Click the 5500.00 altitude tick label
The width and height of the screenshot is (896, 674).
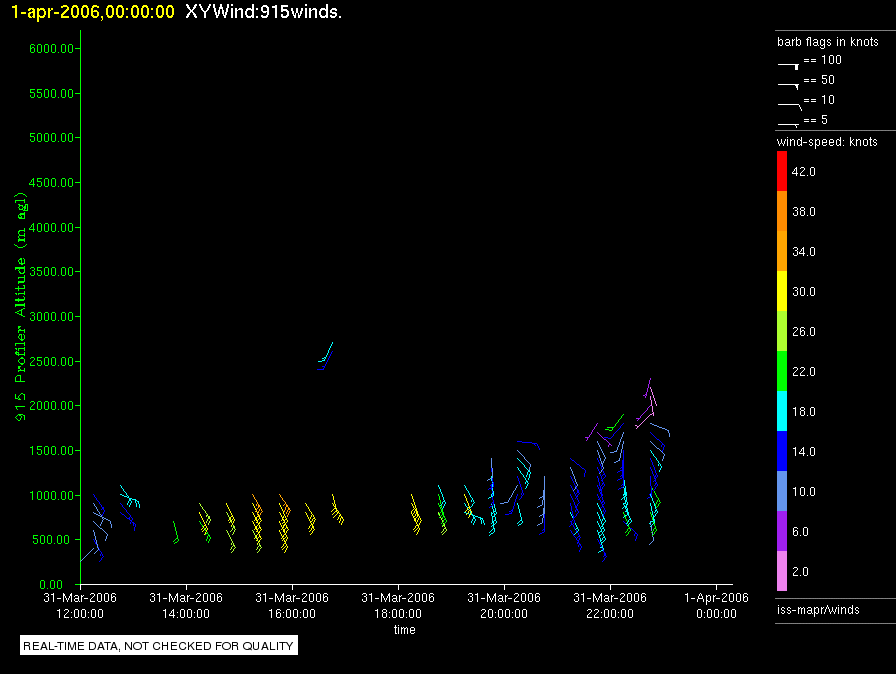(52, 94)
